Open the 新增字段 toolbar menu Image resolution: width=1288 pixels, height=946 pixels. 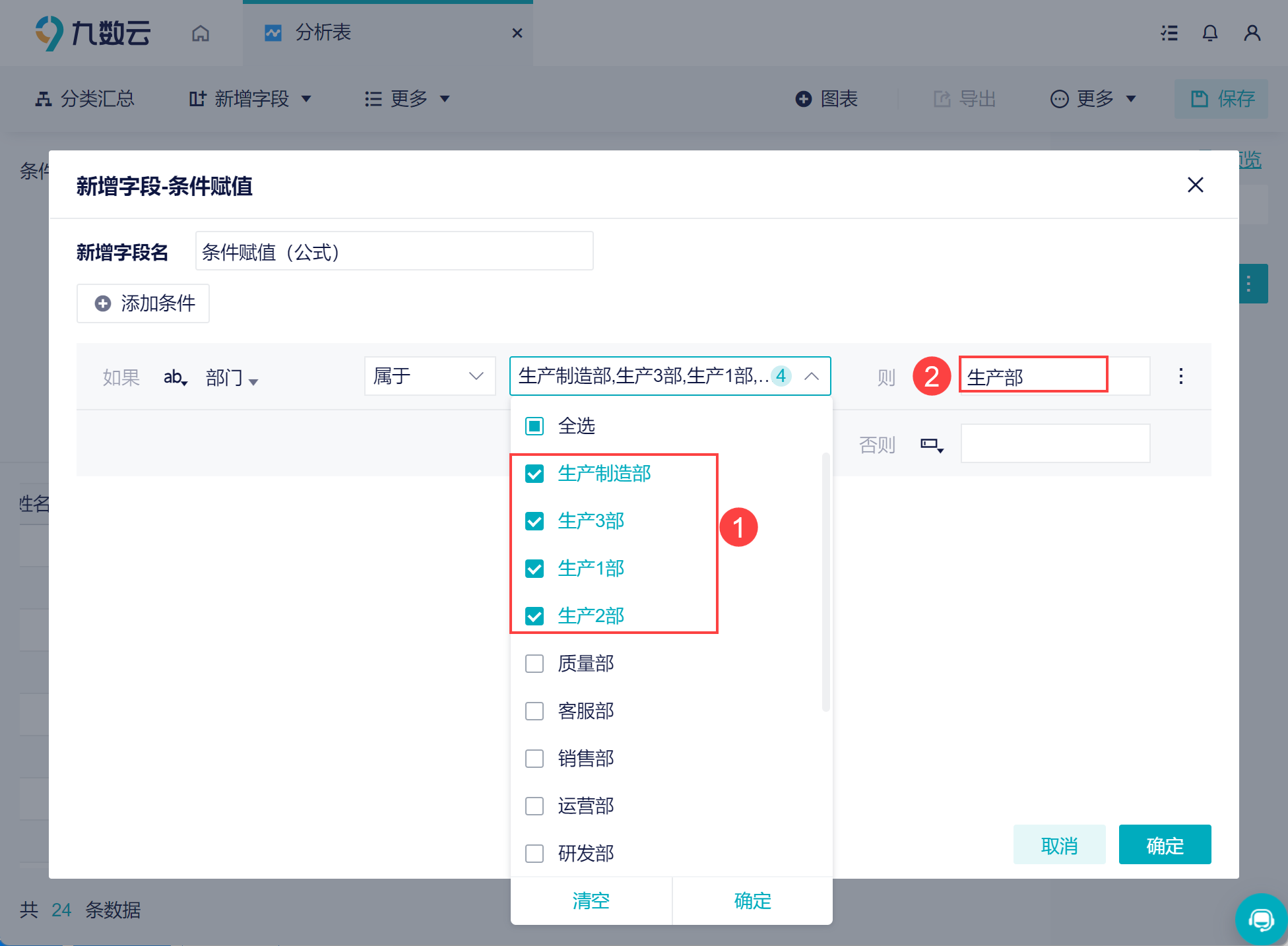(251, 99)
